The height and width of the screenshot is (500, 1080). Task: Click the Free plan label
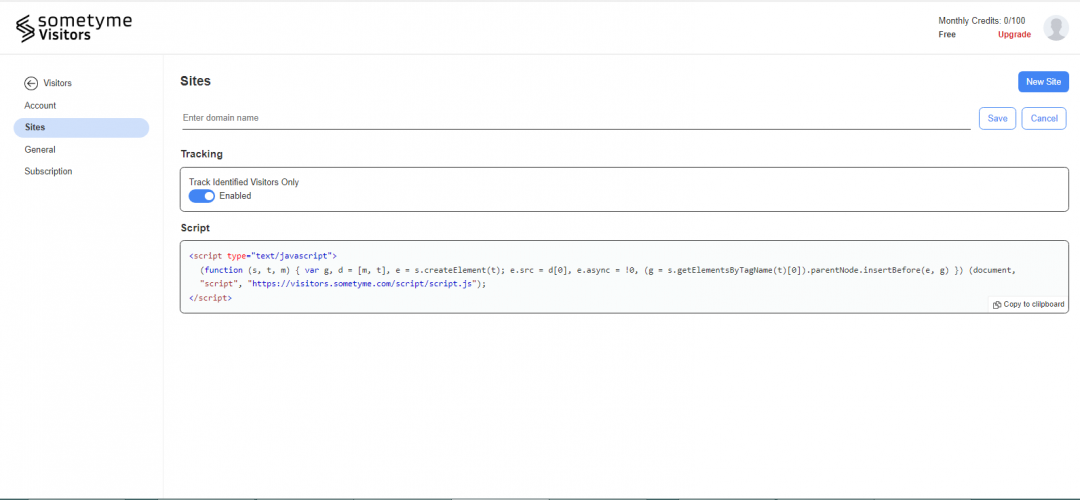click(947, 34)
